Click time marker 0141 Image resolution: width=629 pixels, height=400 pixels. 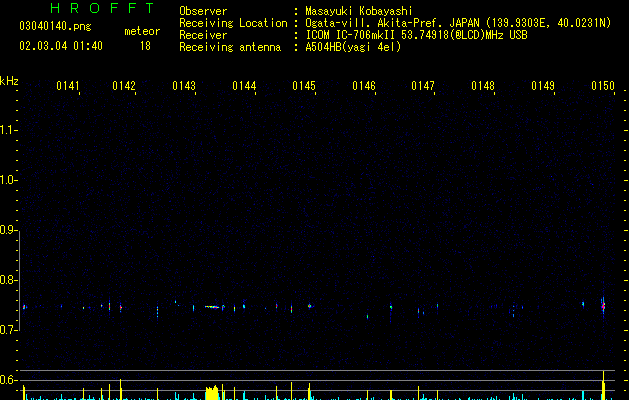pyautogui.click(x=68, y=86)
